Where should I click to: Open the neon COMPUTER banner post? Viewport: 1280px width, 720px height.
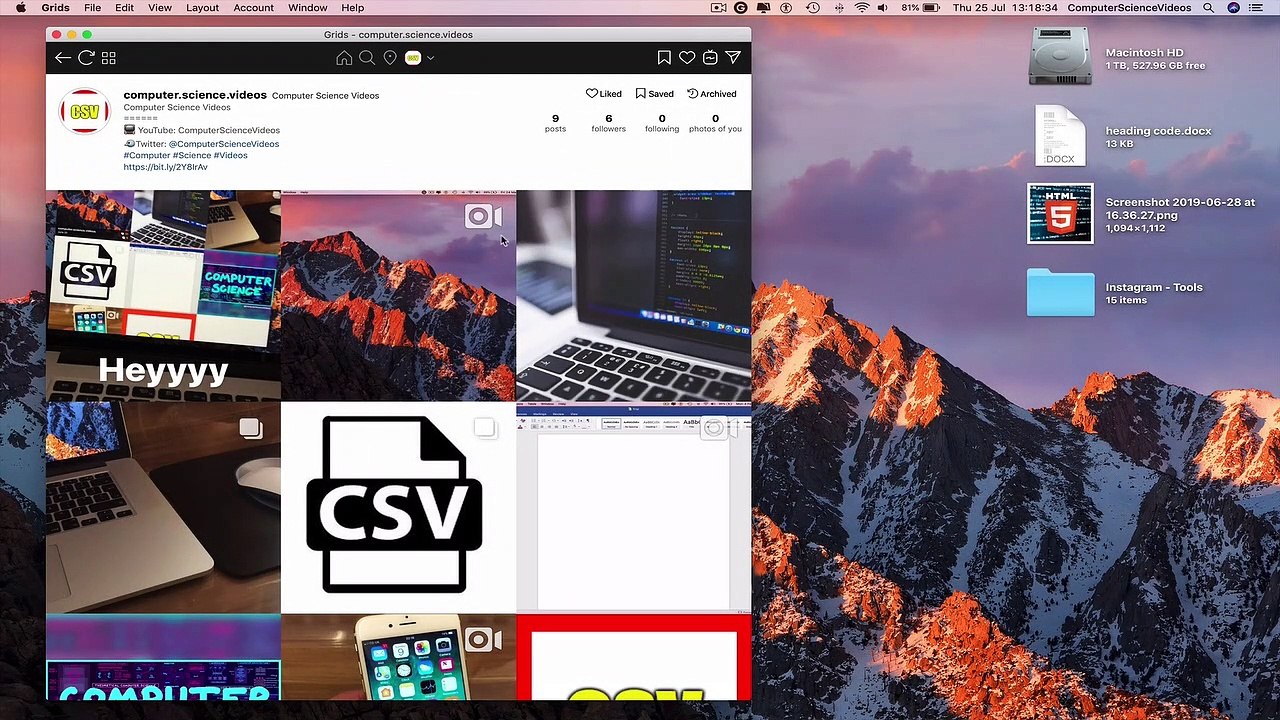coord(163,658)
